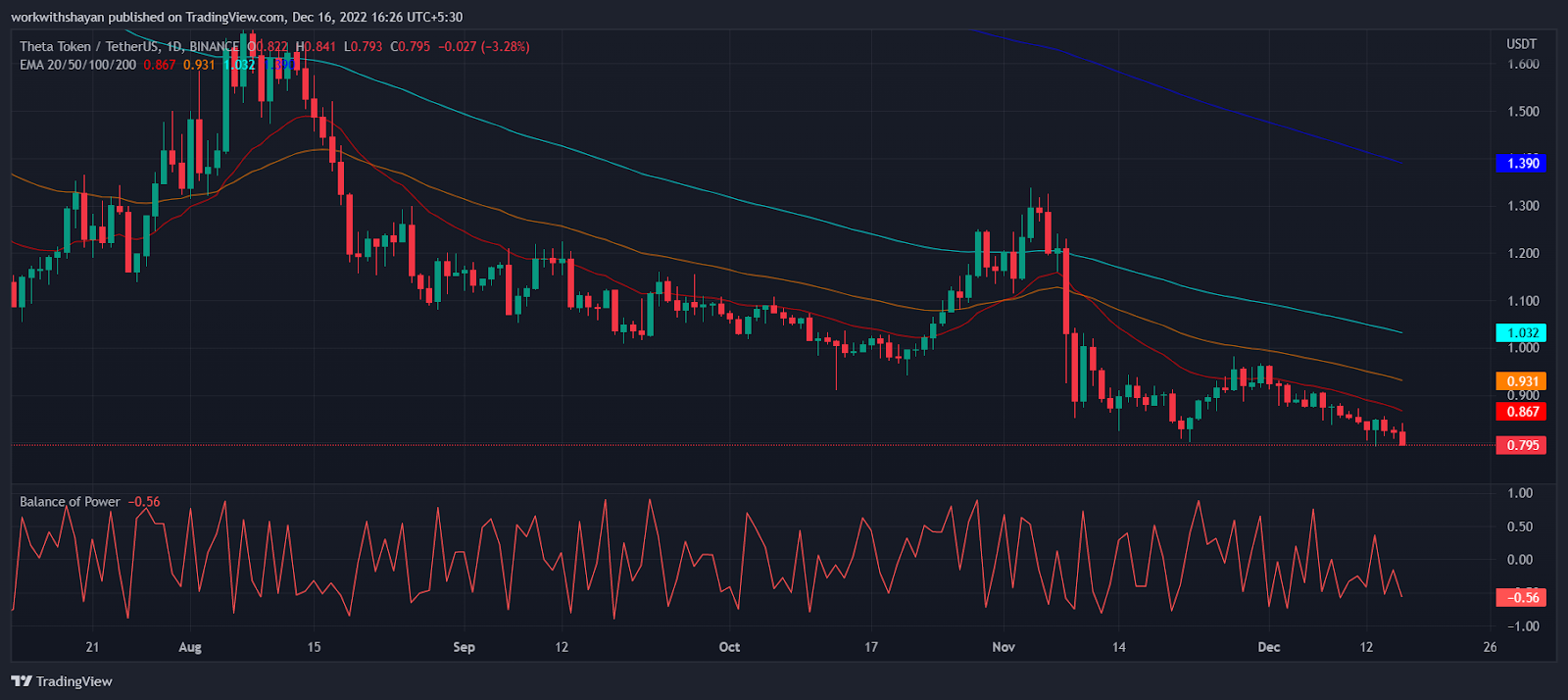Click the change value −0.027 (−3.28%)
Image resolution: width=1568 pixels, height=700 pixels.
484,46
